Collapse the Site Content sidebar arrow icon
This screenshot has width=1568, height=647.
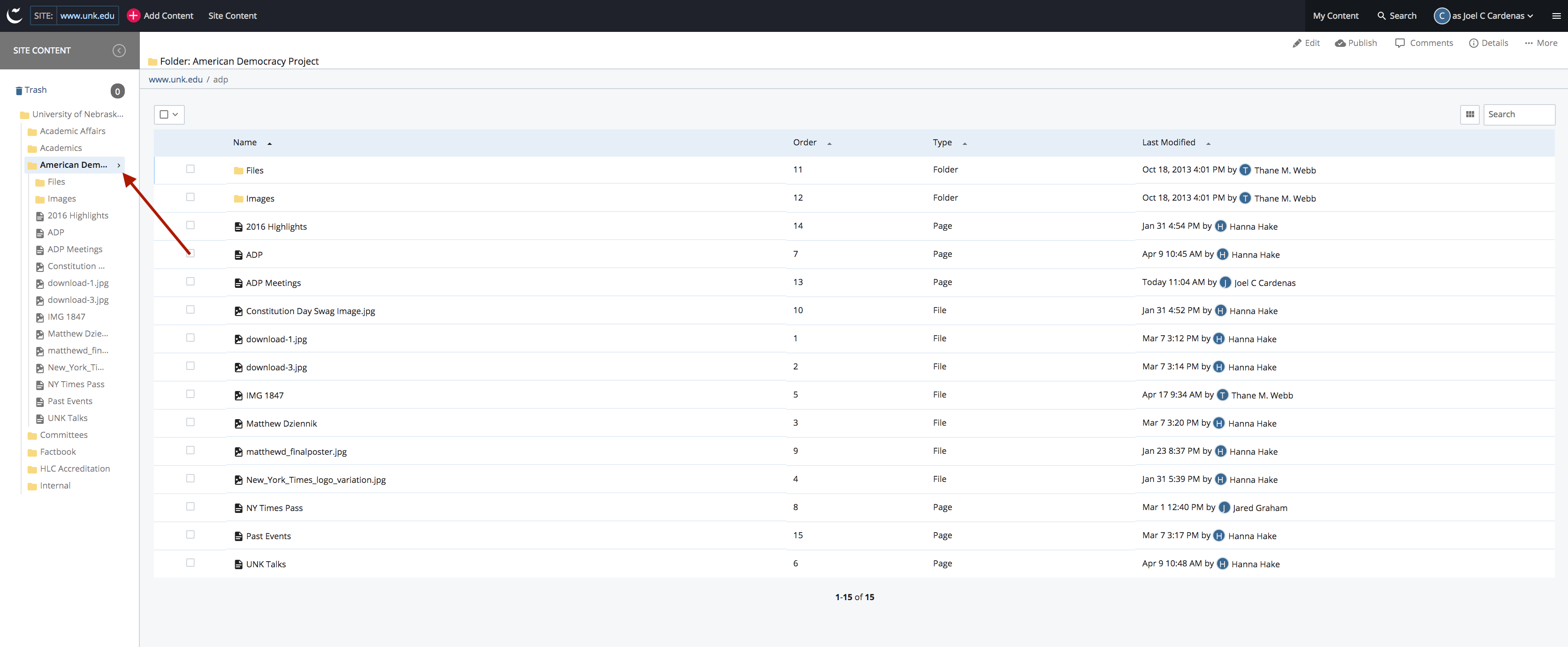[119, 51]
